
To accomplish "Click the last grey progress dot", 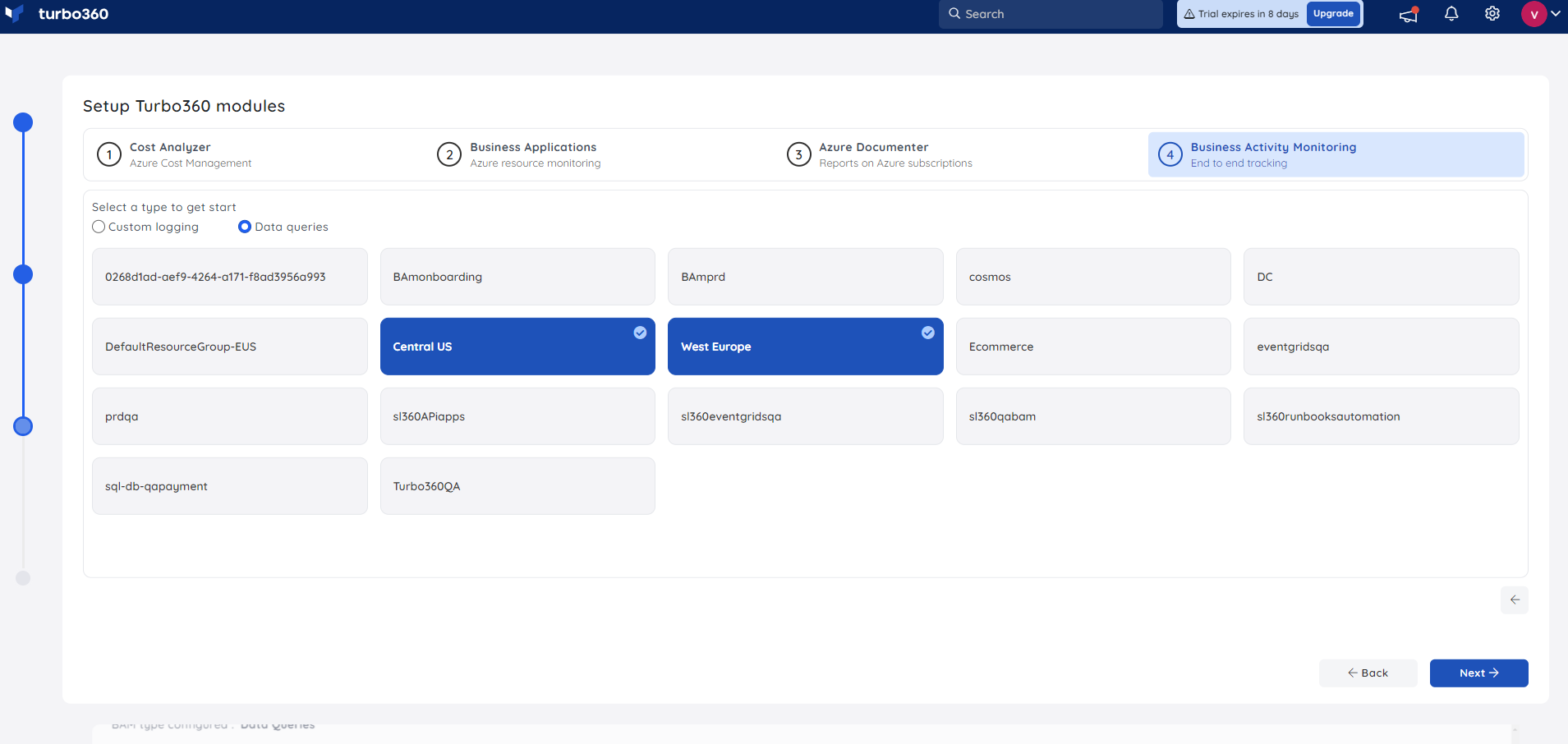I will pos(23,578).
